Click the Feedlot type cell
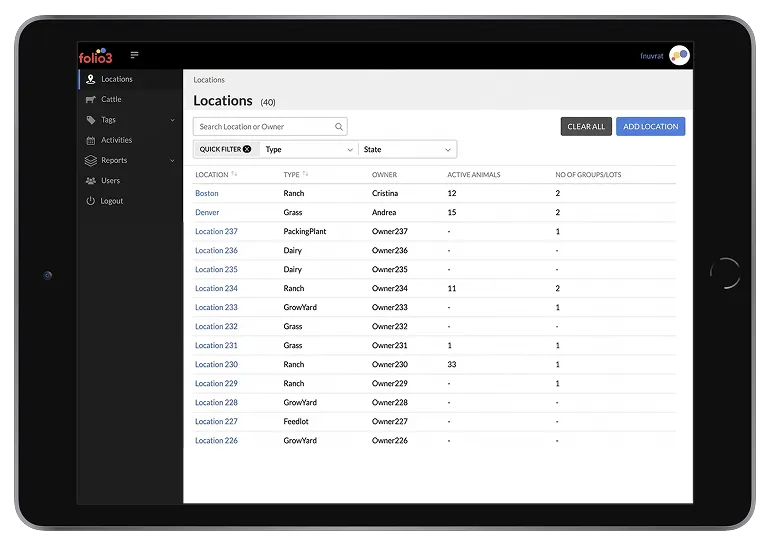This screenshot has width=772, height=546. coord(296,421)
